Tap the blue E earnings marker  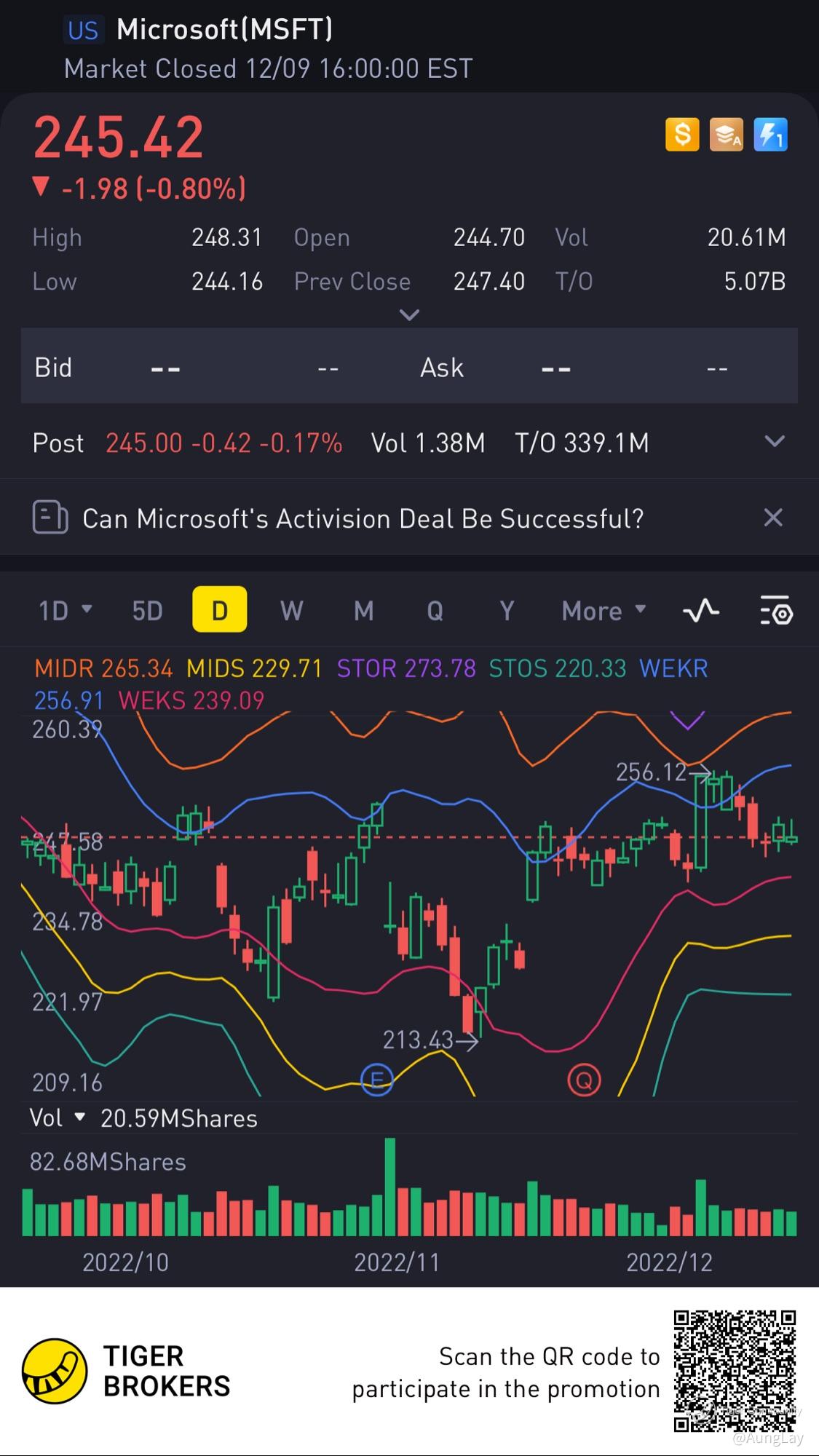[x=377, y=1080]
